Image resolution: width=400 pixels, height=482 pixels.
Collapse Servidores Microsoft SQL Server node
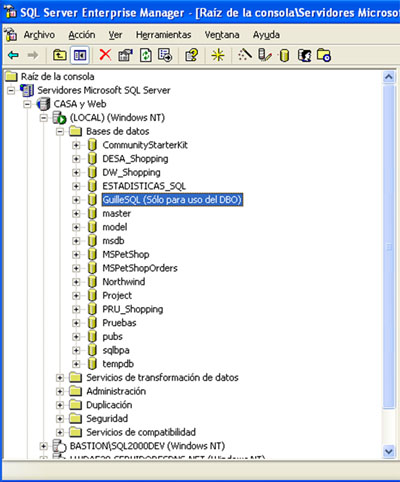(11, 90)
